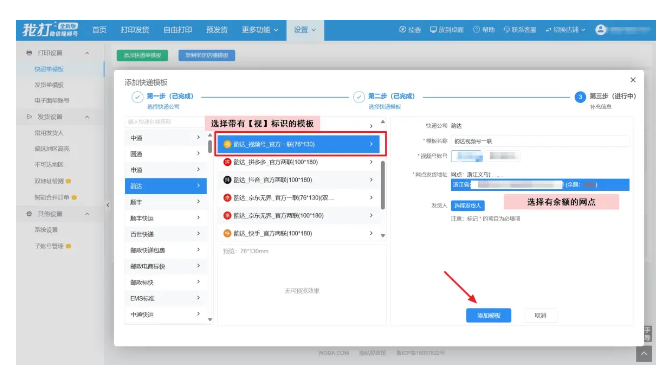Expand the 圆通 carrier row arrow
Viewport: 667px width, 372px height.
coord(198,153)
